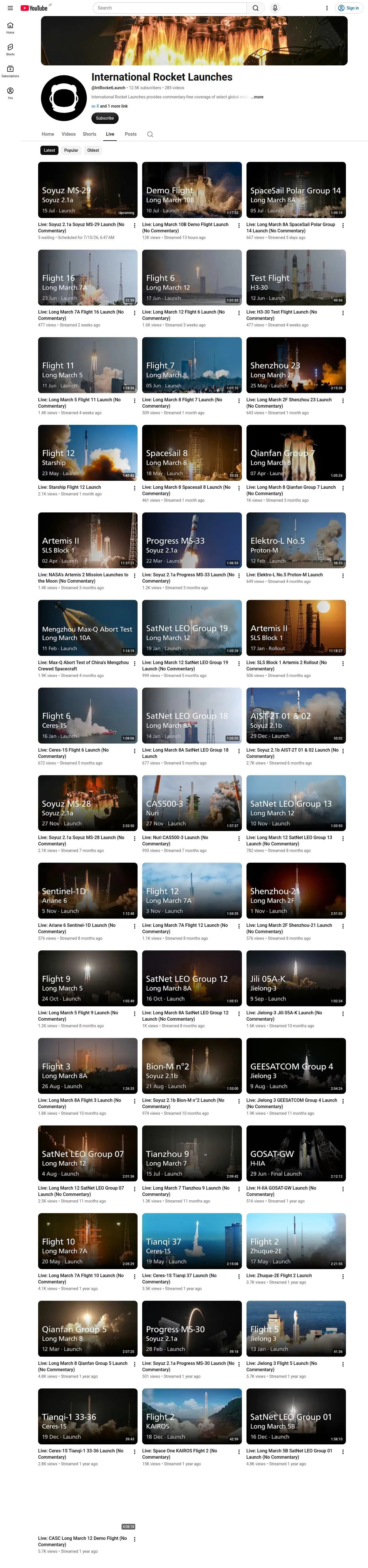Switch to the channel's Live tab
This screenshot has width=368, height=1568.
[110, 134]
